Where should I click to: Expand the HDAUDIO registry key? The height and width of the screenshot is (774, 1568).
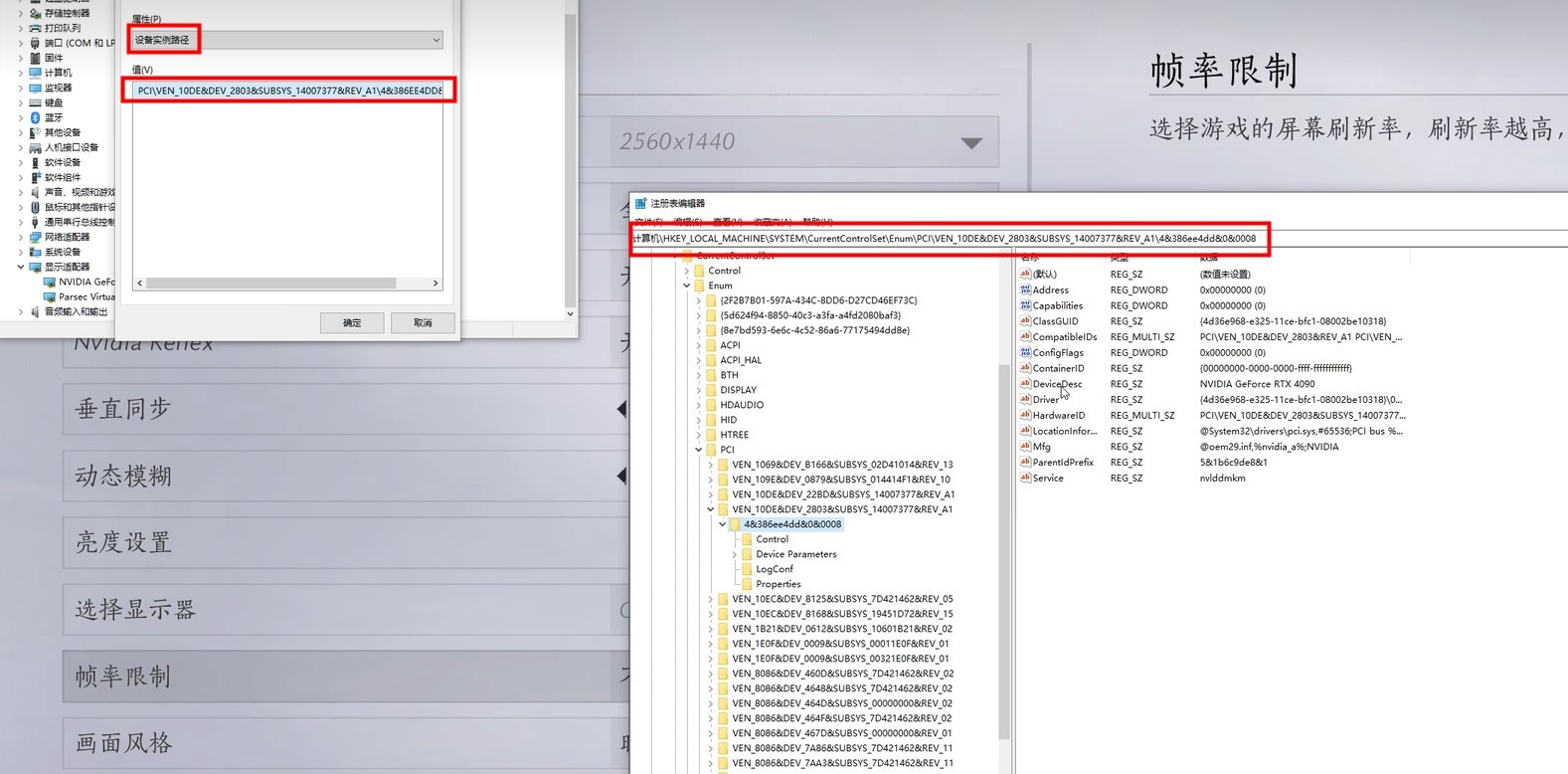click(698, 405)
